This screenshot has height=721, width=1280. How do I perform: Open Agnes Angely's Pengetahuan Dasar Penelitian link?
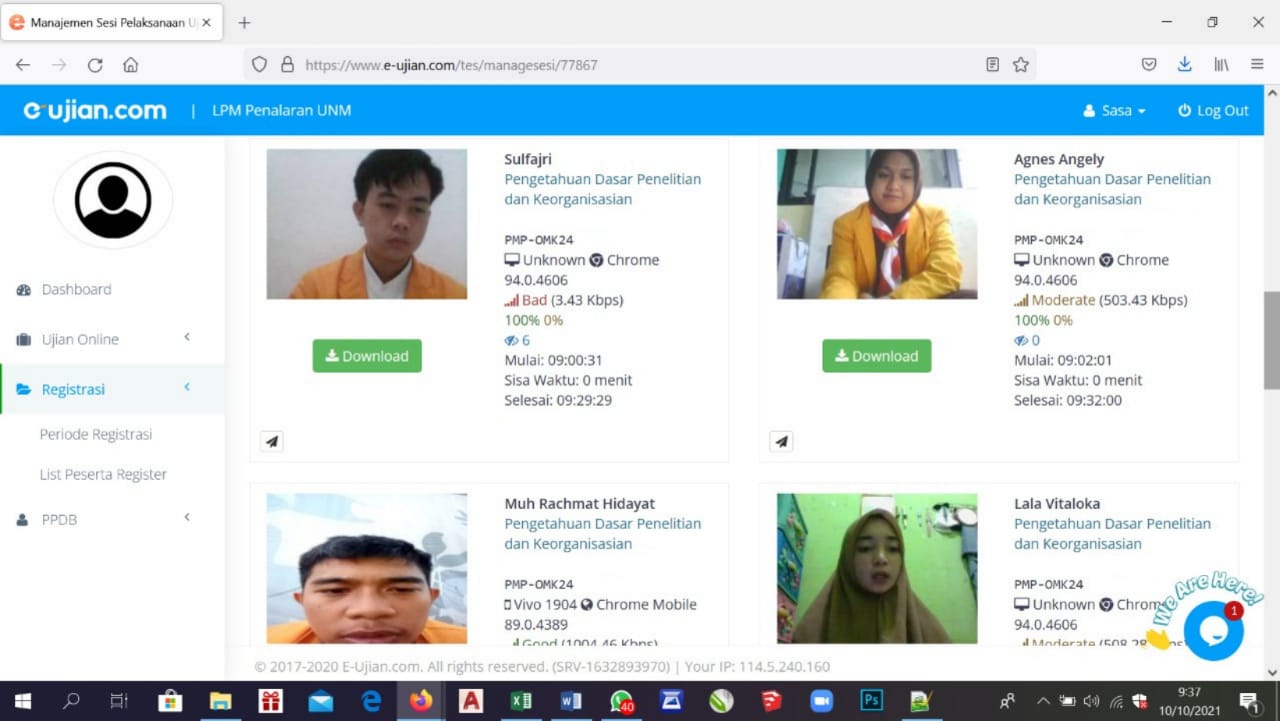point(1113,189)
